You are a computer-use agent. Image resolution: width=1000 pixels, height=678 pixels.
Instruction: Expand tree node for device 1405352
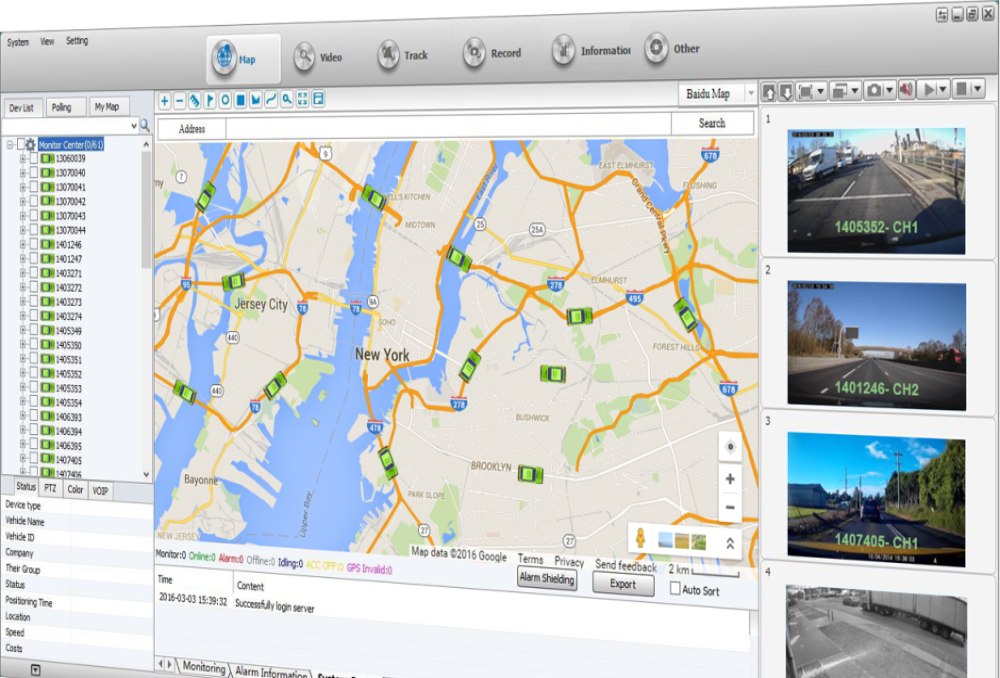23,373
